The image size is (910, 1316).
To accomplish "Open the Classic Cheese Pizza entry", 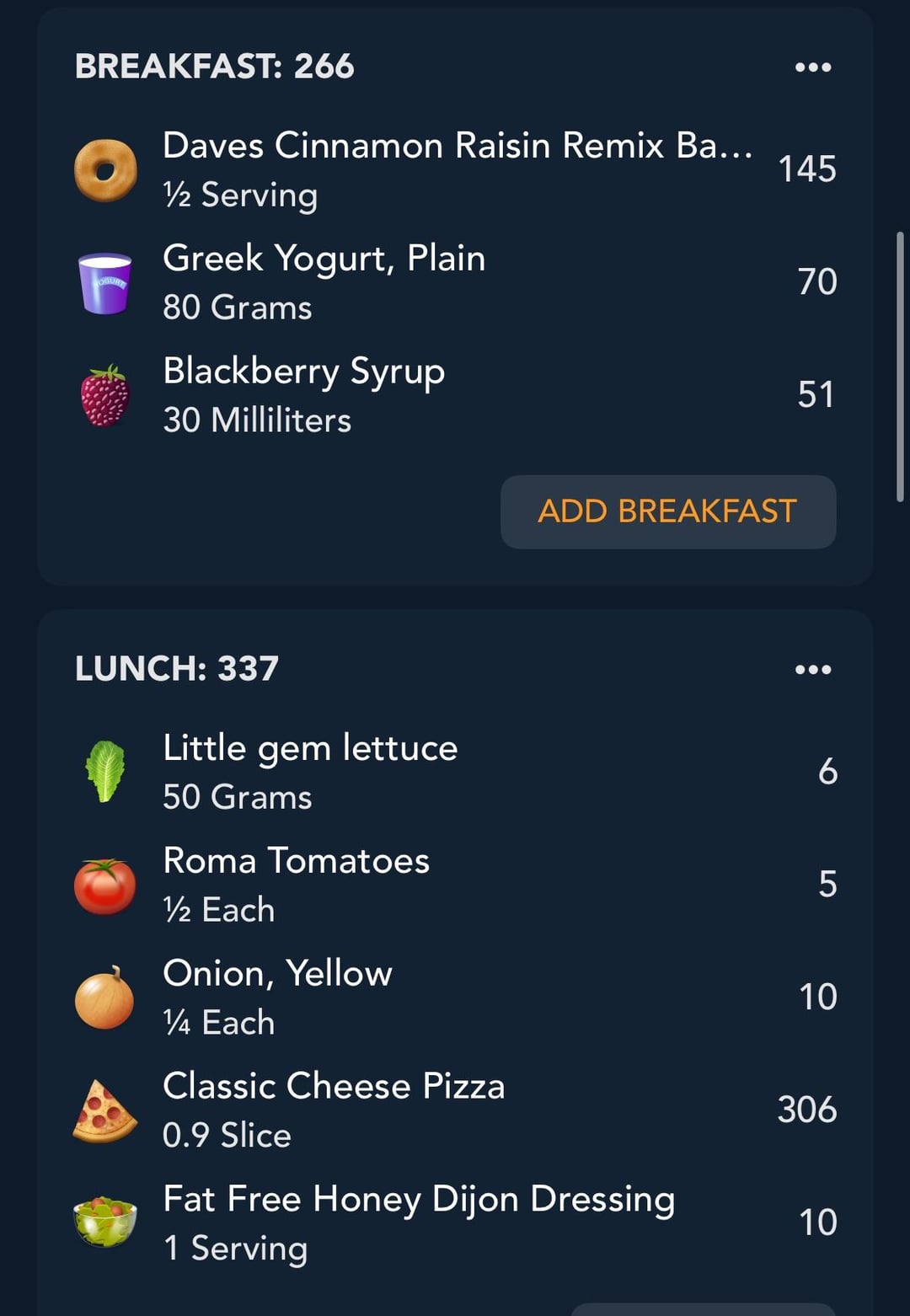I will (x=455, y=1110).
